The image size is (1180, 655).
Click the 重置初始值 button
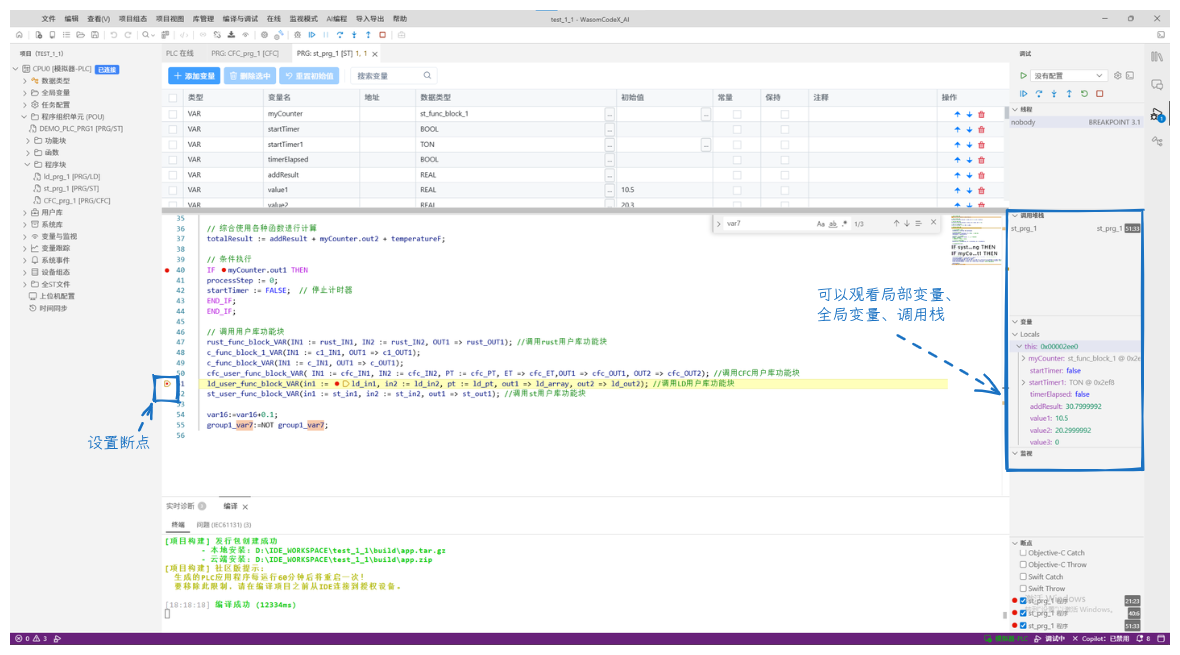click(309, 76)
